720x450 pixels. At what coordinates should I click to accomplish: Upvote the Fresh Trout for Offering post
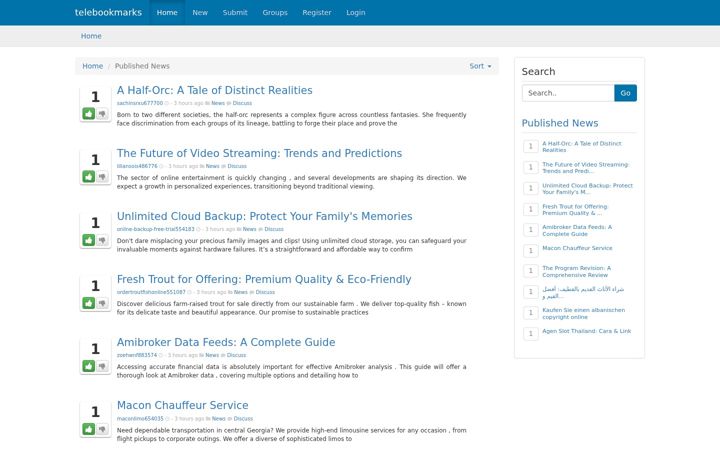point(89,303)
